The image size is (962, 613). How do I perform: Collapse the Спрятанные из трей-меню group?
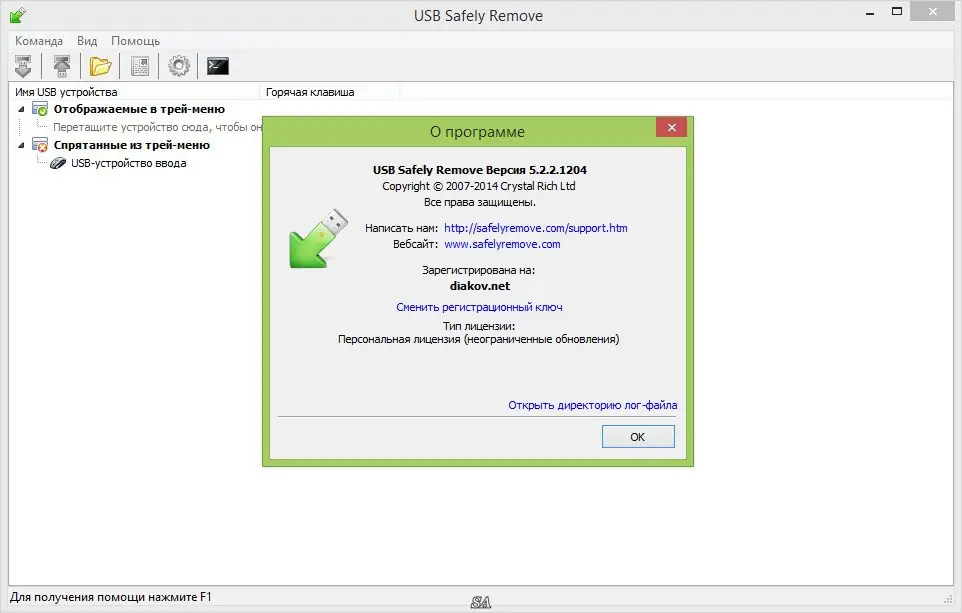tap(21, 145)
